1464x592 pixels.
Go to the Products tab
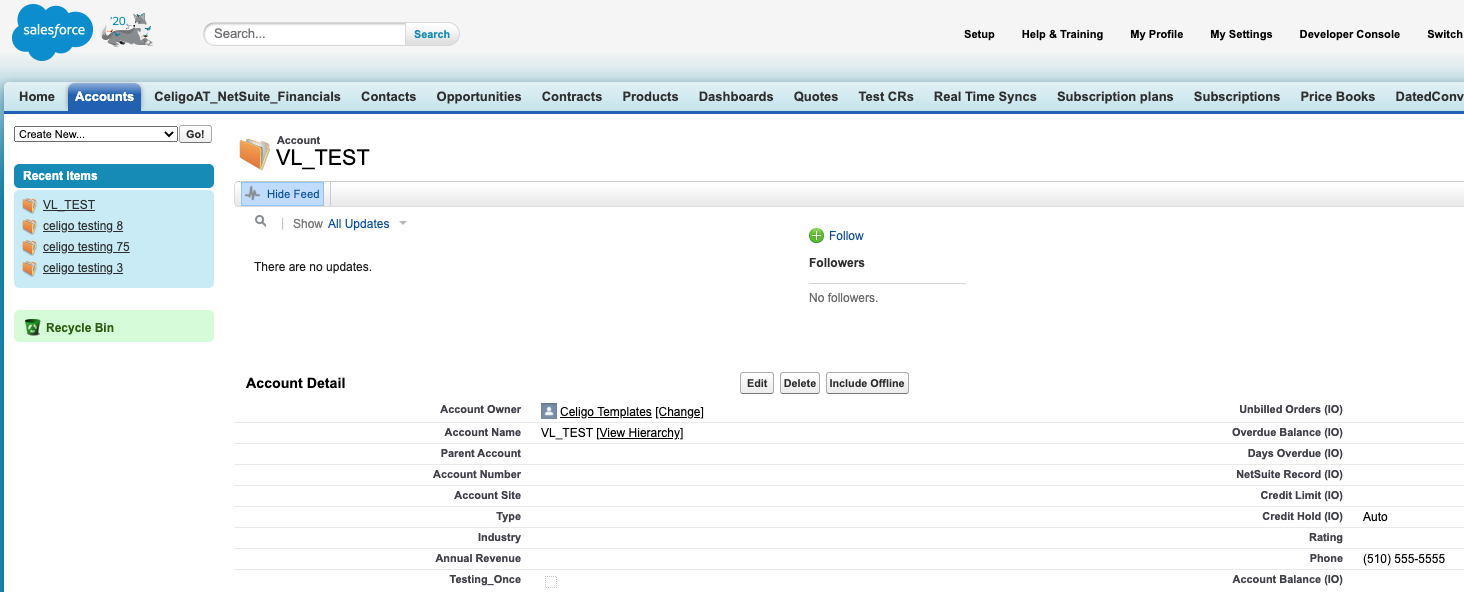point(650,97)
